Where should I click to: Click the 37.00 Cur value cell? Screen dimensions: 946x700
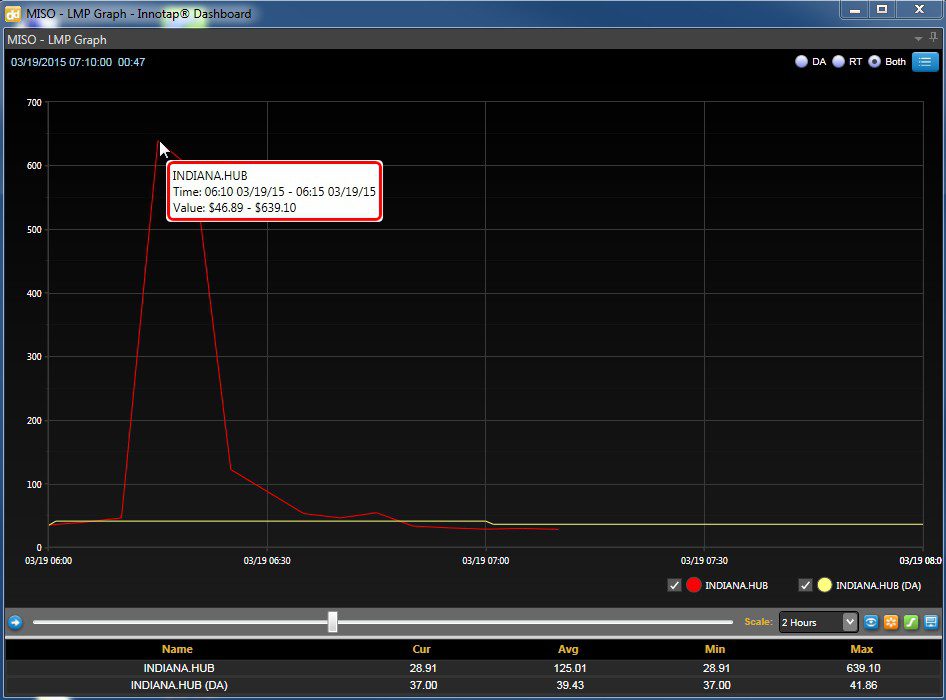coord(423,685)
